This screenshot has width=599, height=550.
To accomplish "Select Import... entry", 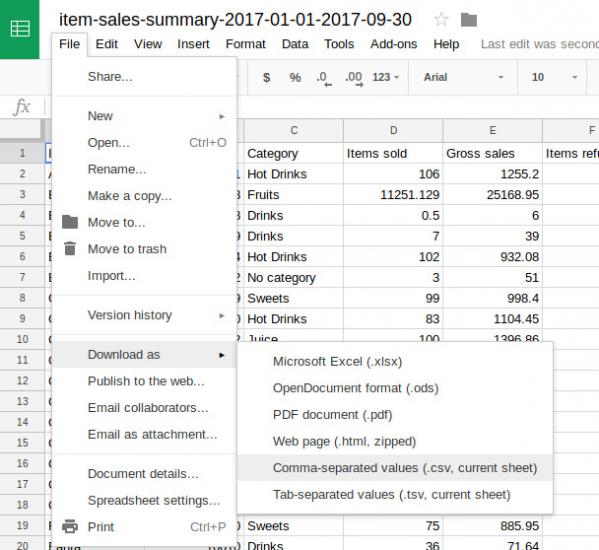I will click(x=144, y=276).
